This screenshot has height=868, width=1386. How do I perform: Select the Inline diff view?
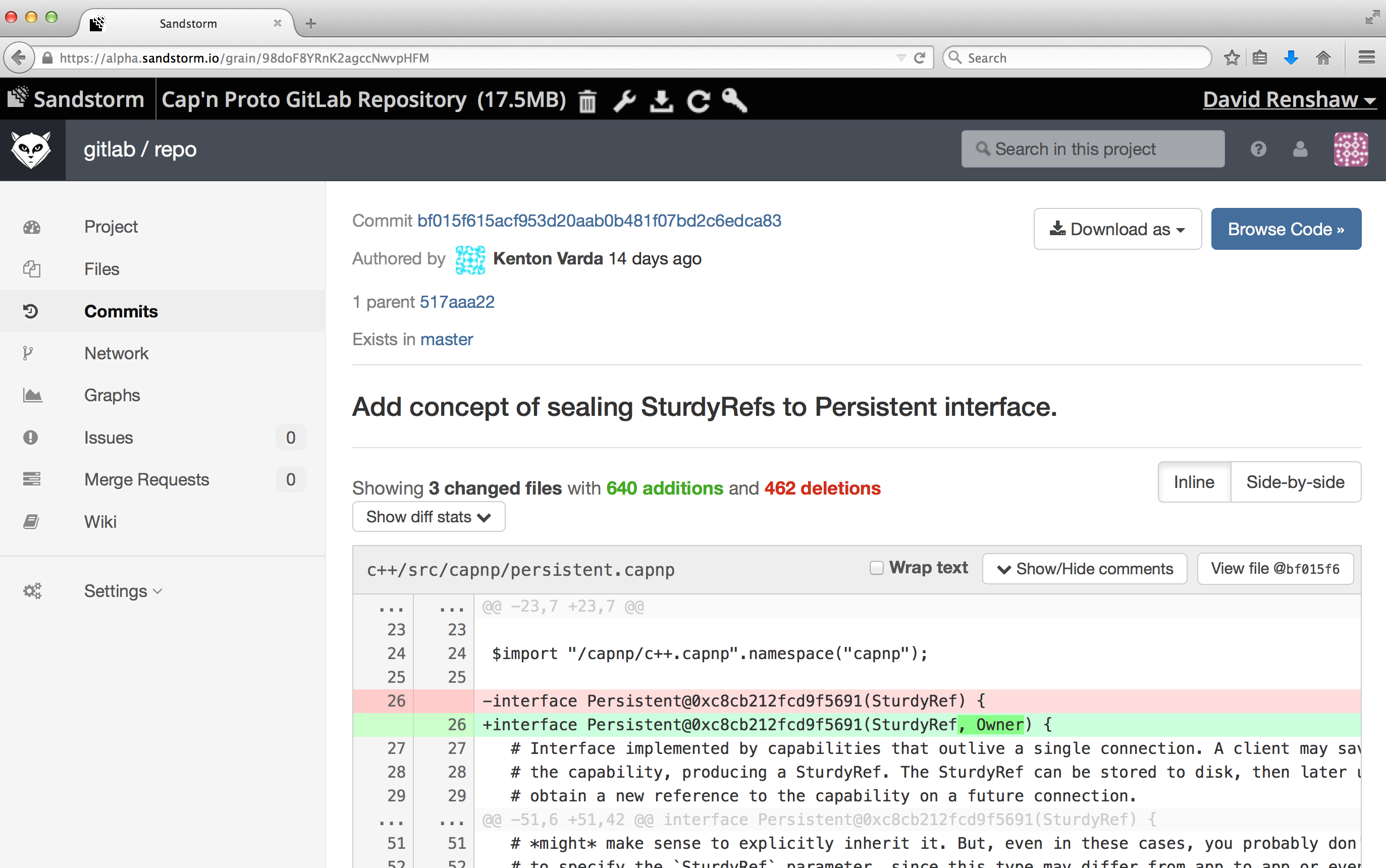tap(1194, 482)
